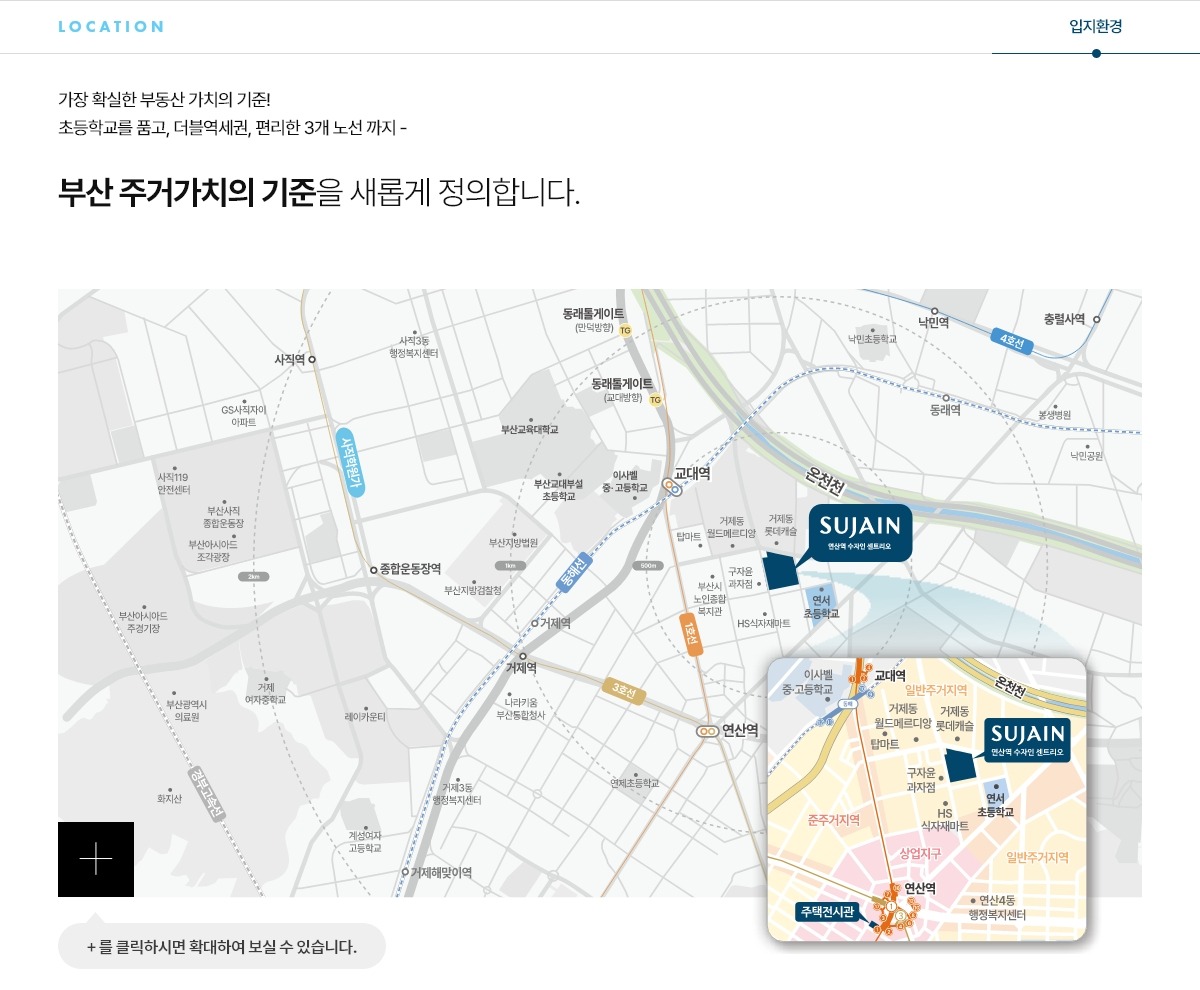Click the 연산4동 행정복지센터 label in the inset
The width and height of the screenshot is (1200, 990).
[997, 907]
